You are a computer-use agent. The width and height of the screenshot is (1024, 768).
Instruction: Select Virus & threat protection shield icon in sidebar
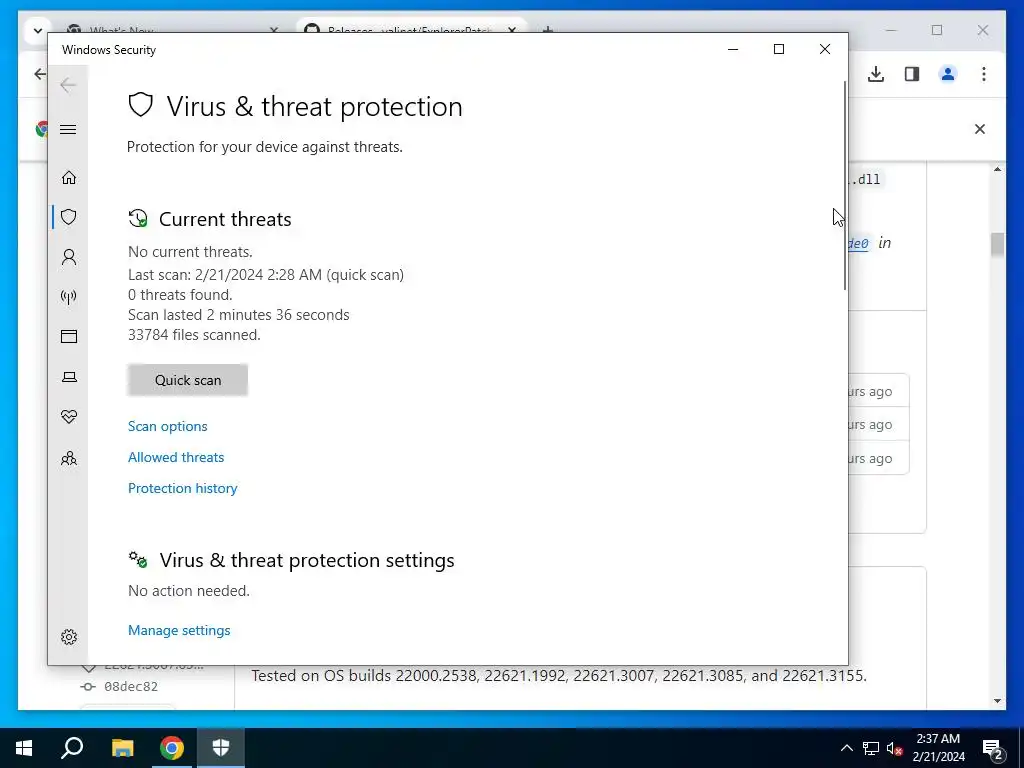pyautogui.click(x=69, y=217)
